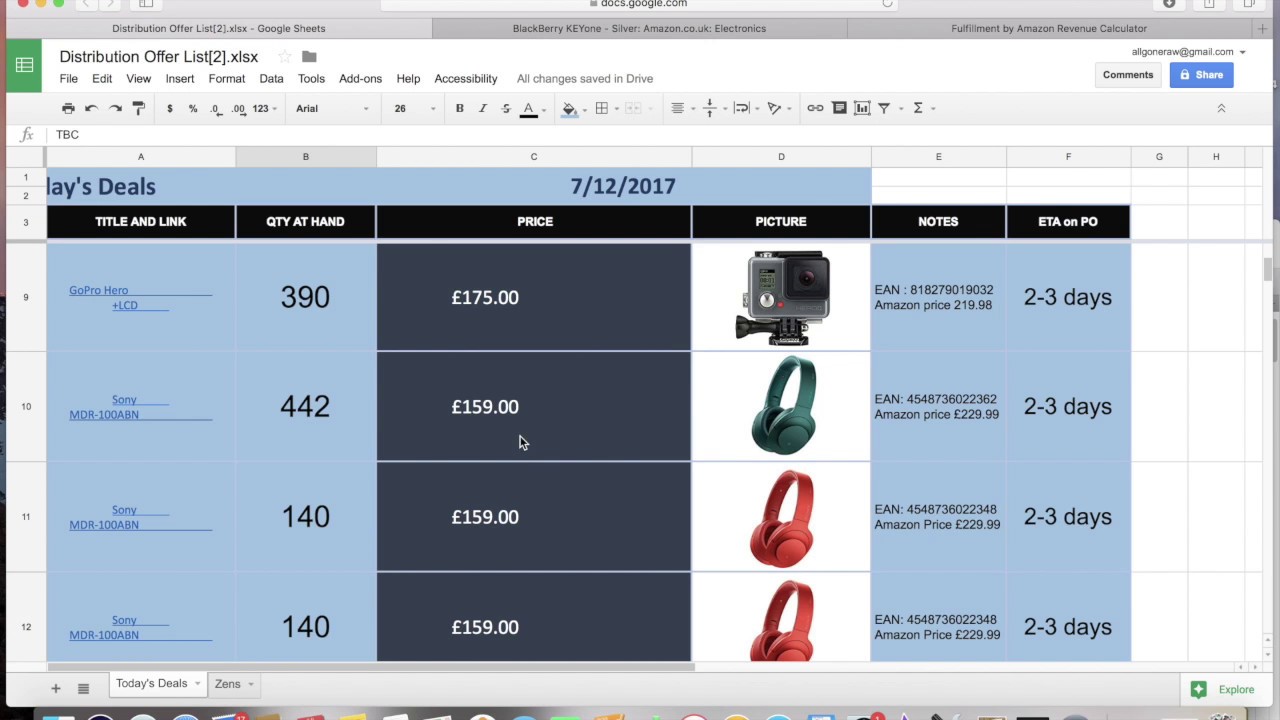Collapse the menus with the double-chevron

click(x=1221, y=108)
